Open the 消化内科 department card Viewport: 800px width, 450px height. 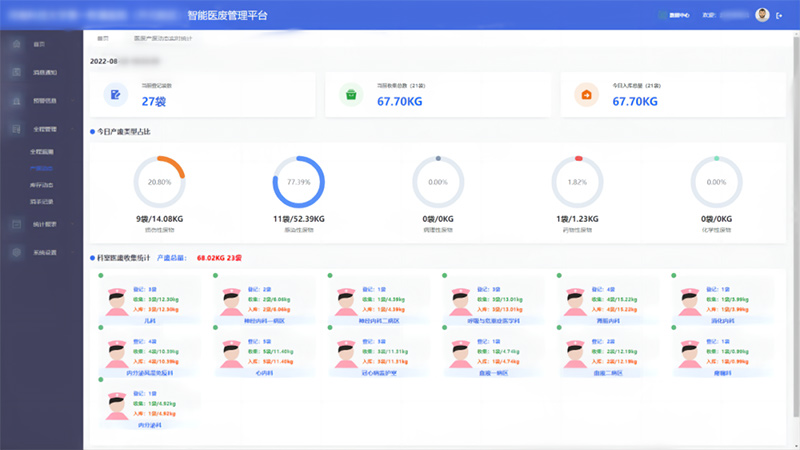[x=722, y=300]
